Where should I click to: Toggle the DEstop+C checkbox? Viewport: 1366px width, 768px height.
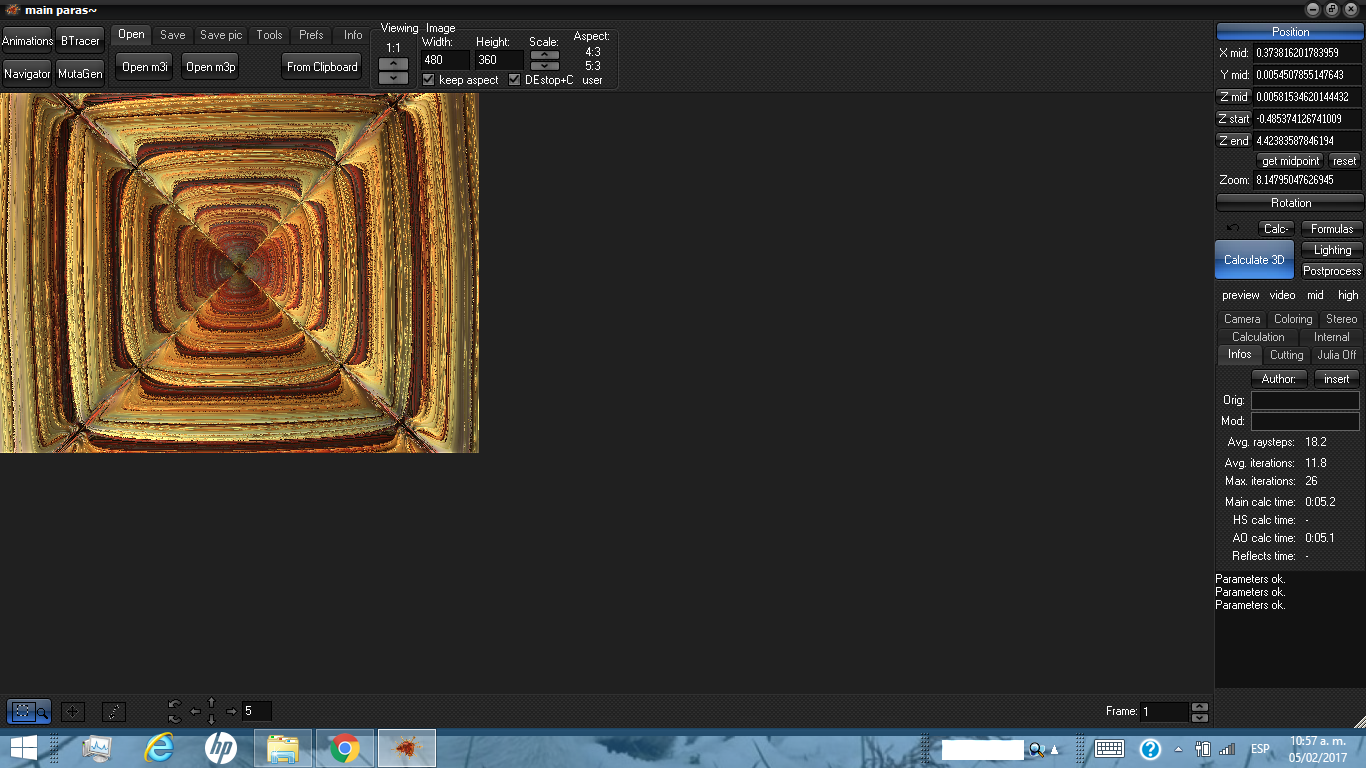[x=515, y=79]
